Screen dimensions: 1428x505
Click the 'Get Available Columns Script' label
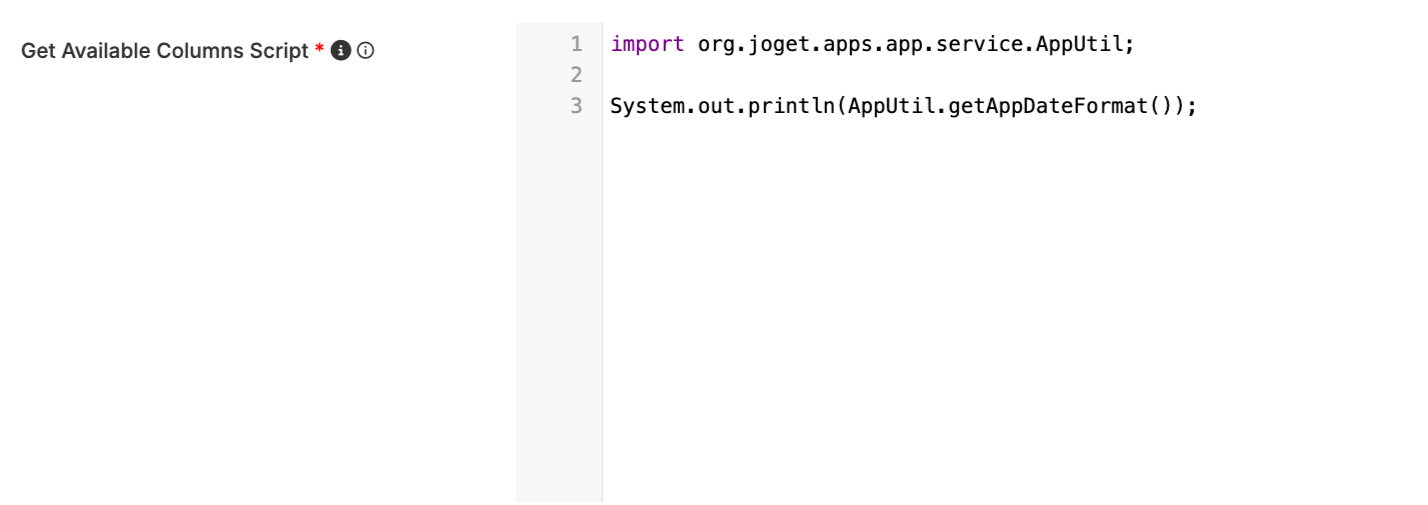point(165,51)
